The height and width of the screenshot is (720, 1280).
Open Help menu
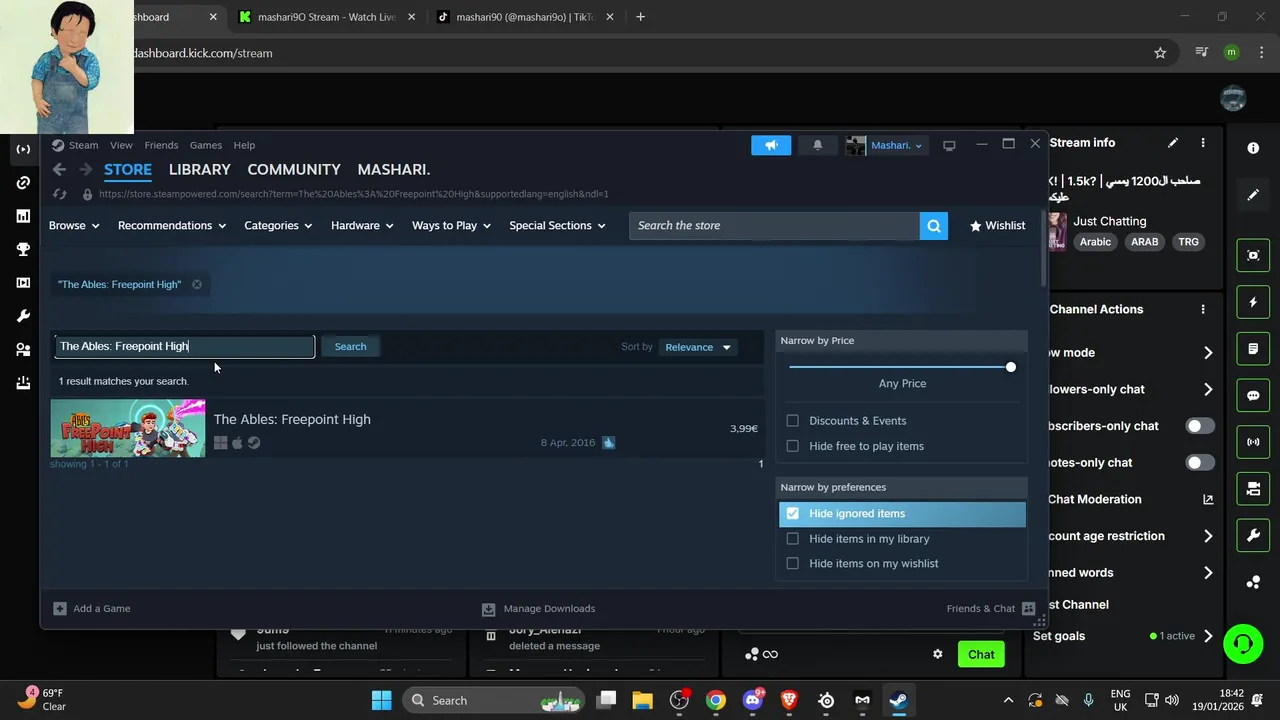click(244, 145)
